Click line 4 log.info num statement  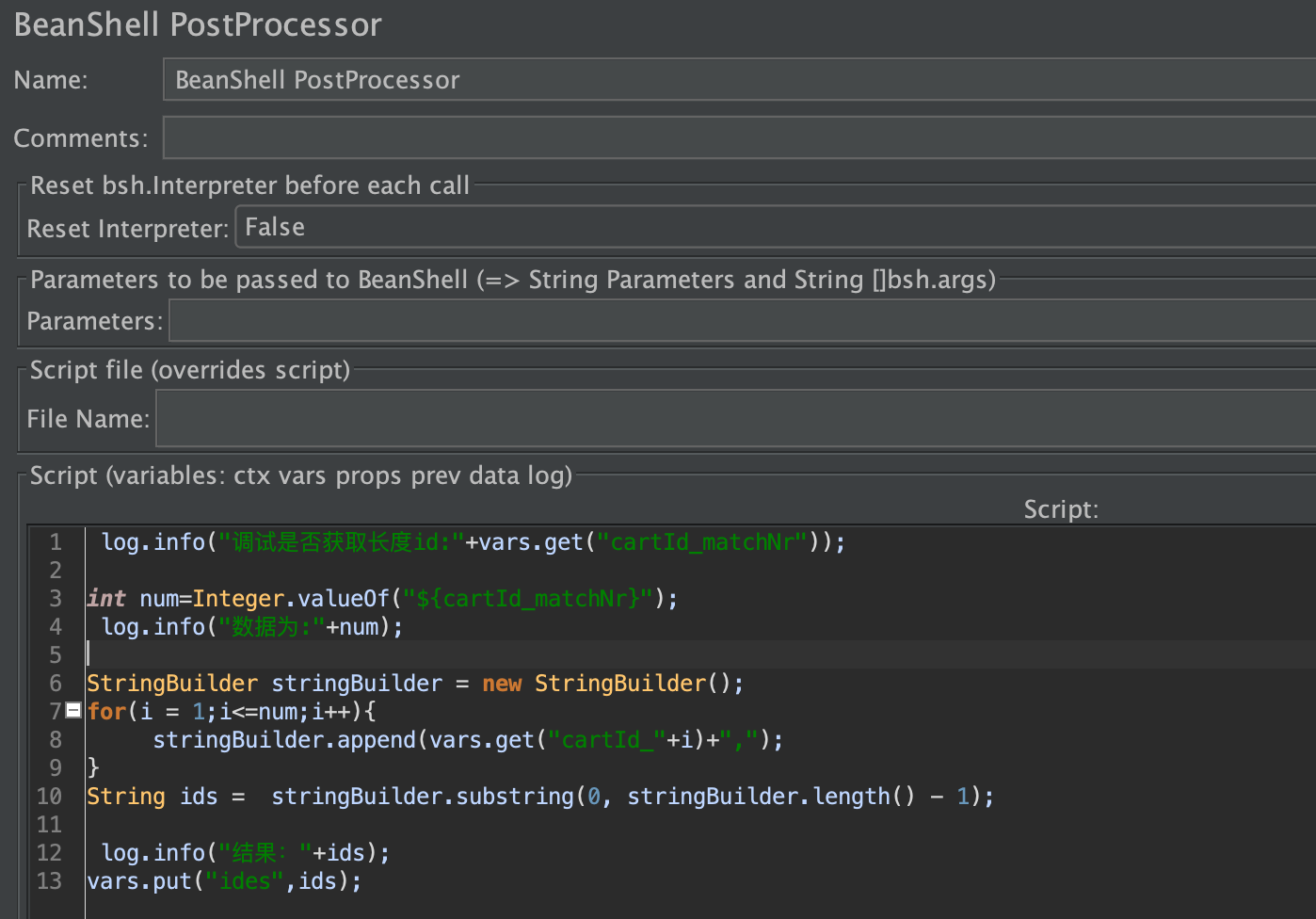[x=252, y=627]
